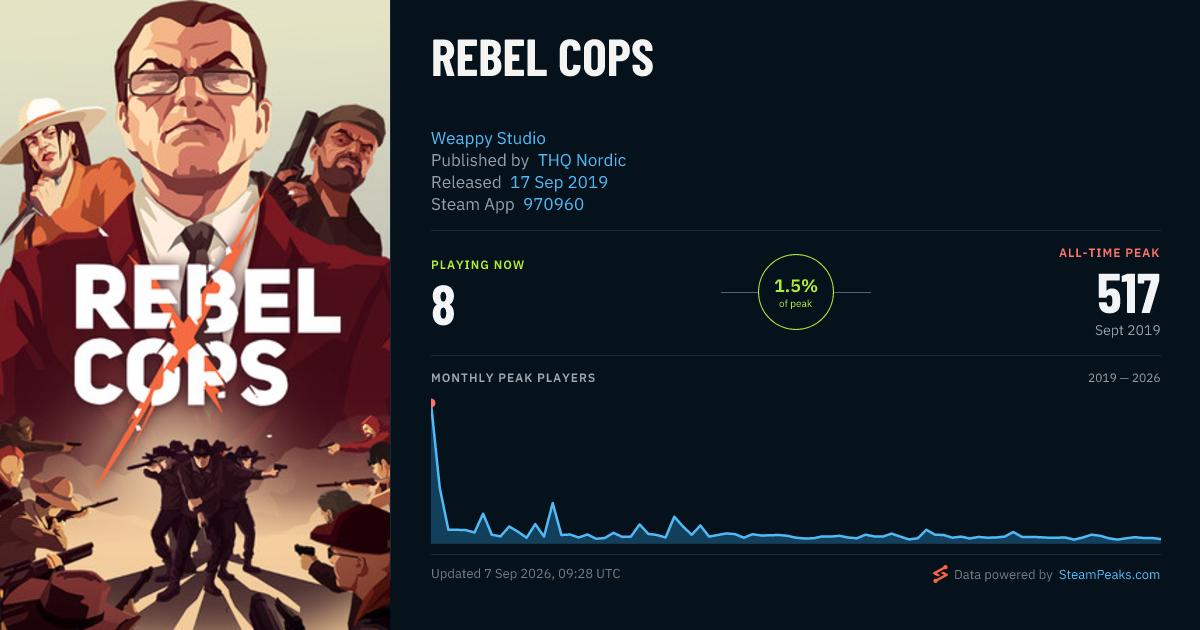This screenshot has height=630, width=1200.
Task: Click the 1.5% of peak circle
Action: click(796, 292)
